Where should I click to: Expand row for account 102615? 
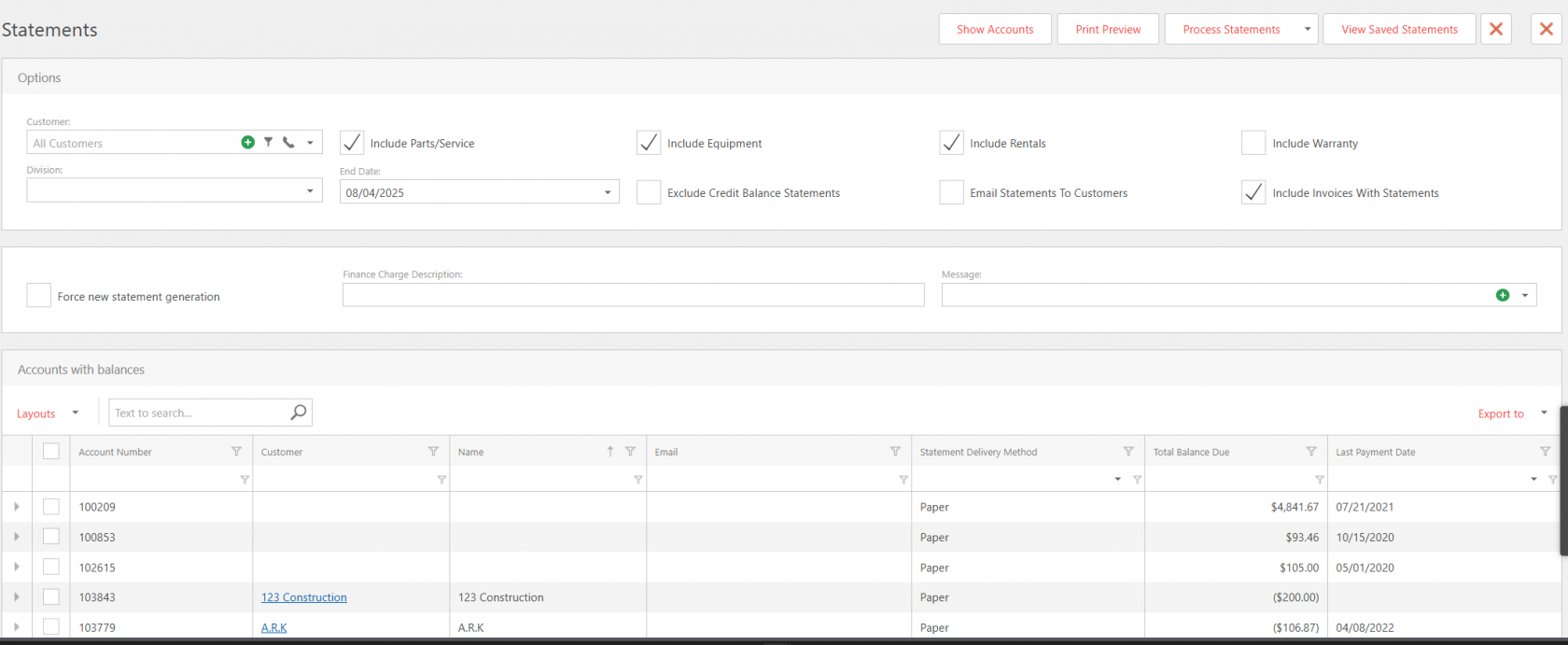pyautogui.click(x=17, y=567)
